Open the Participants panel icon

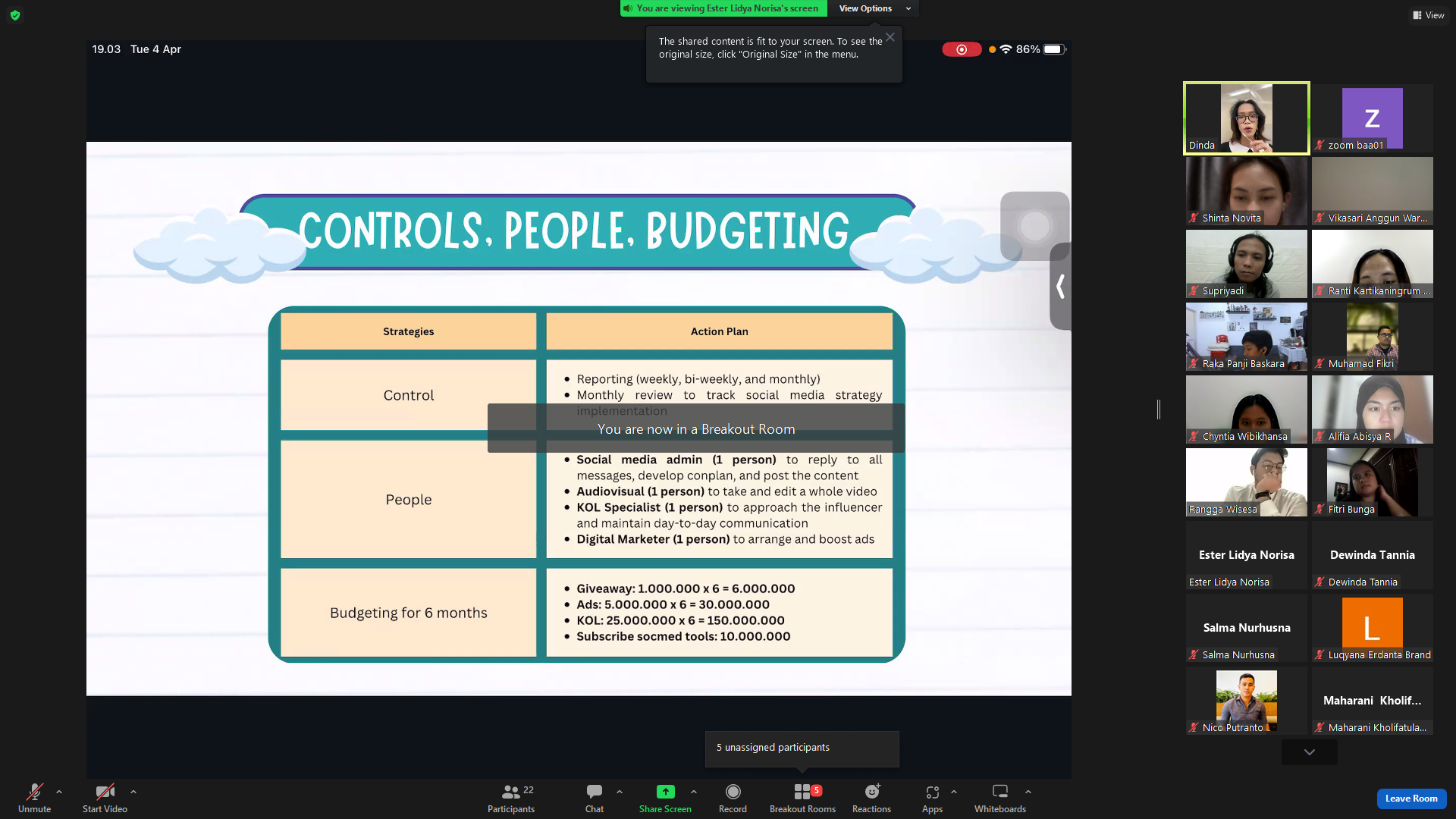tap(511, 792)
